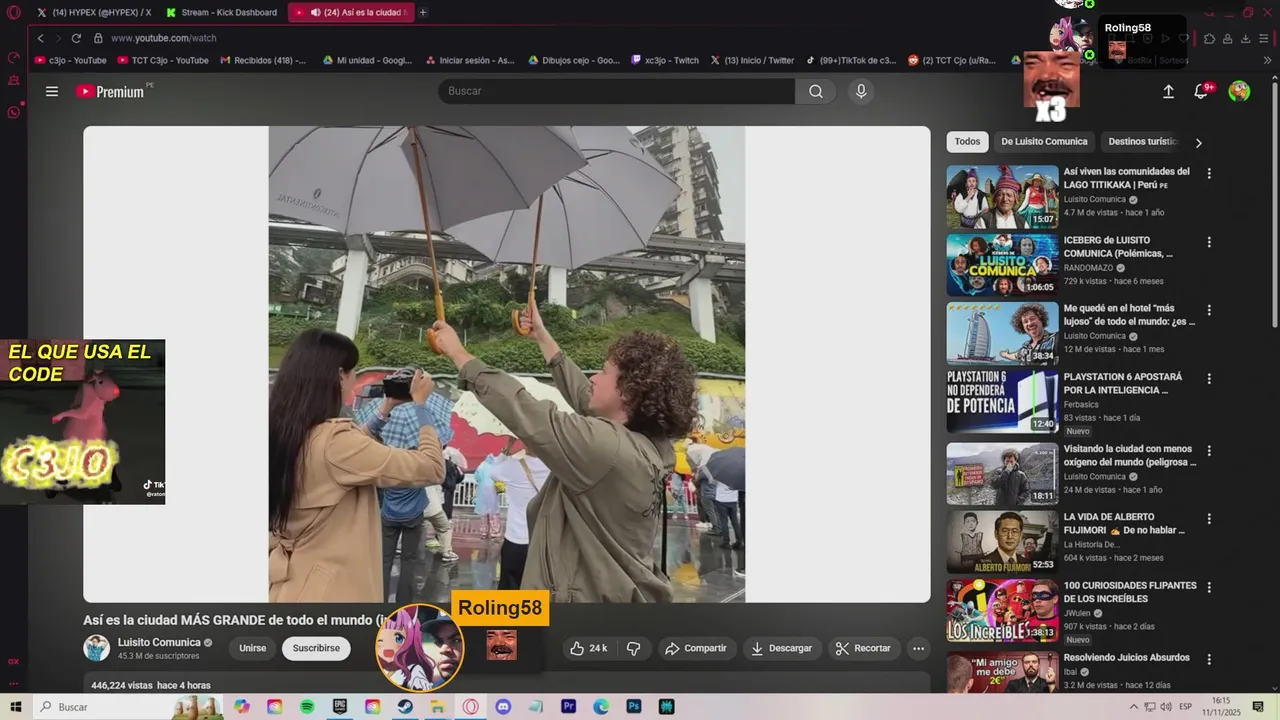Open Epic Games launcher in taskbar
The image size is (1280, 720).
[x=340, y=707]
